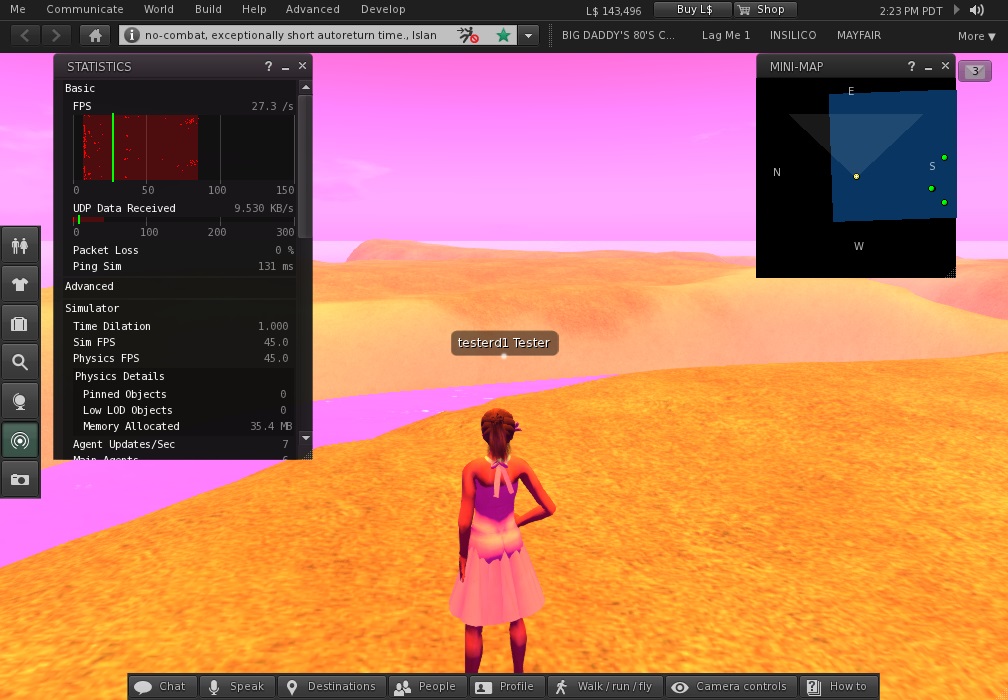Click the Statistics scrollbar thumb
This screenshot has width=1008, height=700.
tap(305, 166)
